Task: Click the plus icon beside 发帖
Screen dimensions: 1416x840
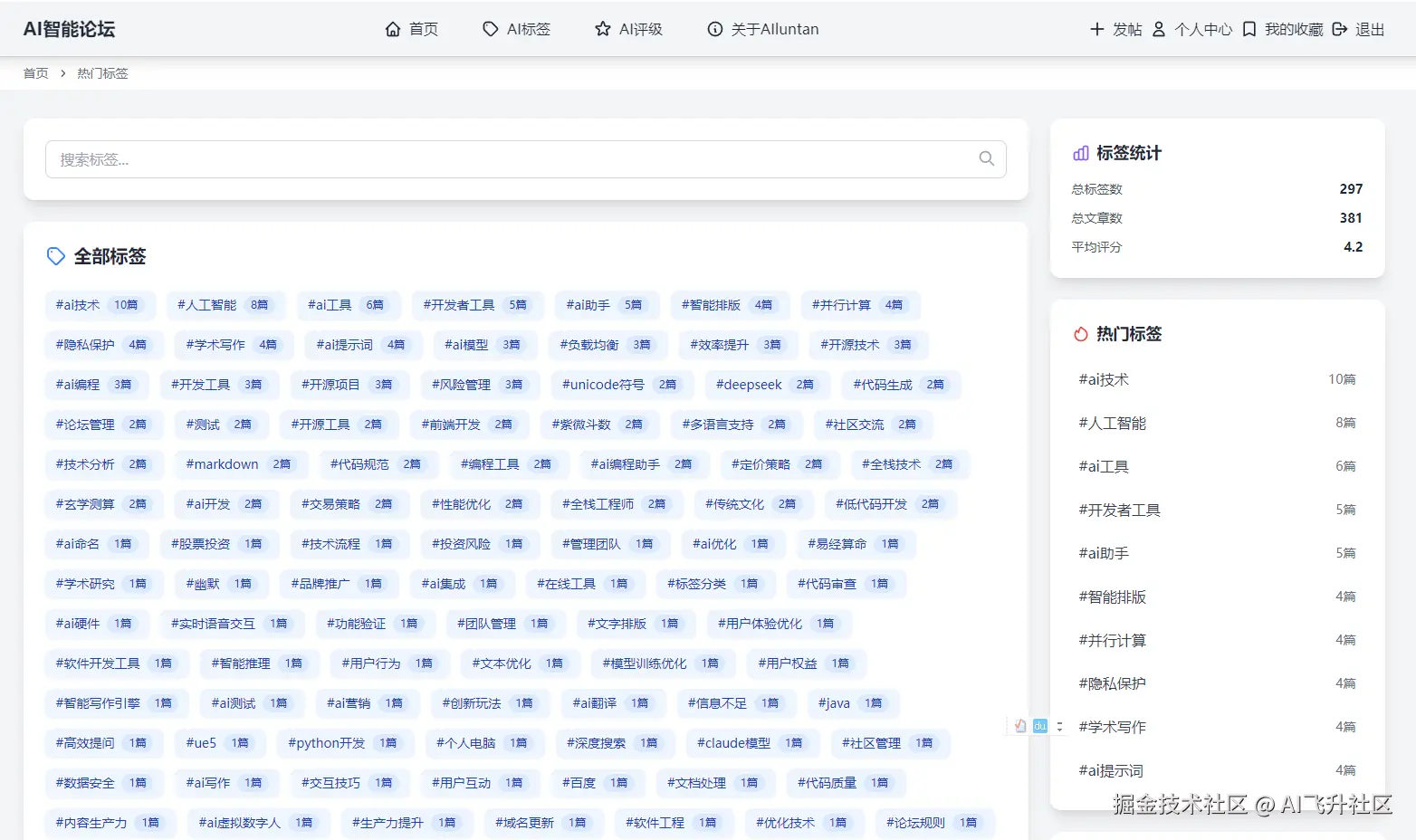Action: point(1096,29)
